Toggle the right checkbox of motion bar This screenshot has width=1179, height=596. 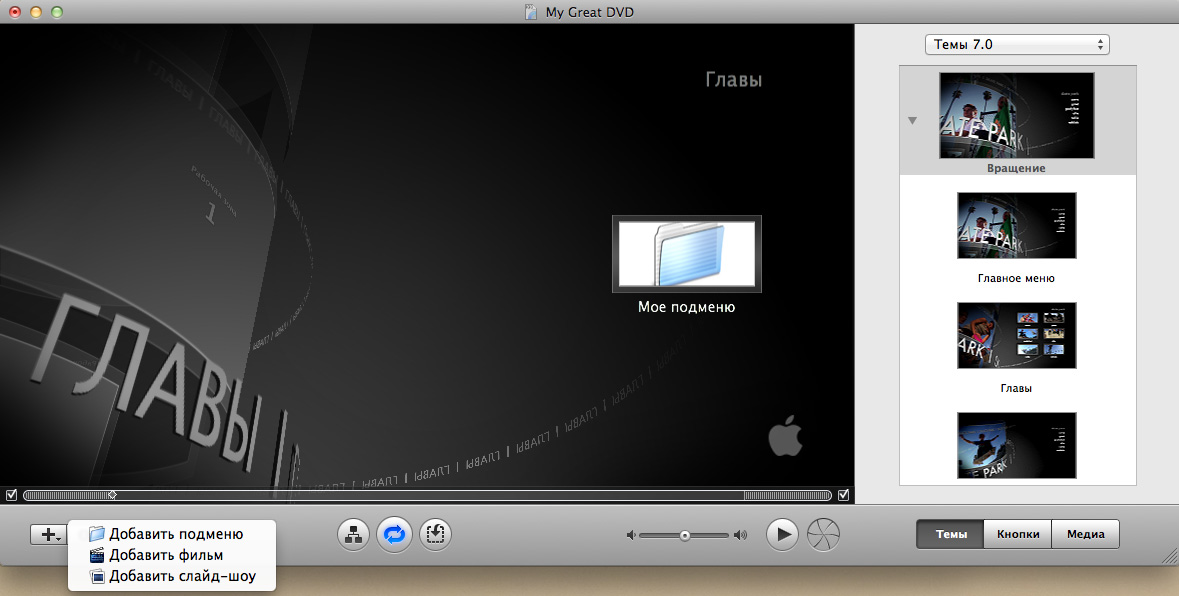coord(843,495)
